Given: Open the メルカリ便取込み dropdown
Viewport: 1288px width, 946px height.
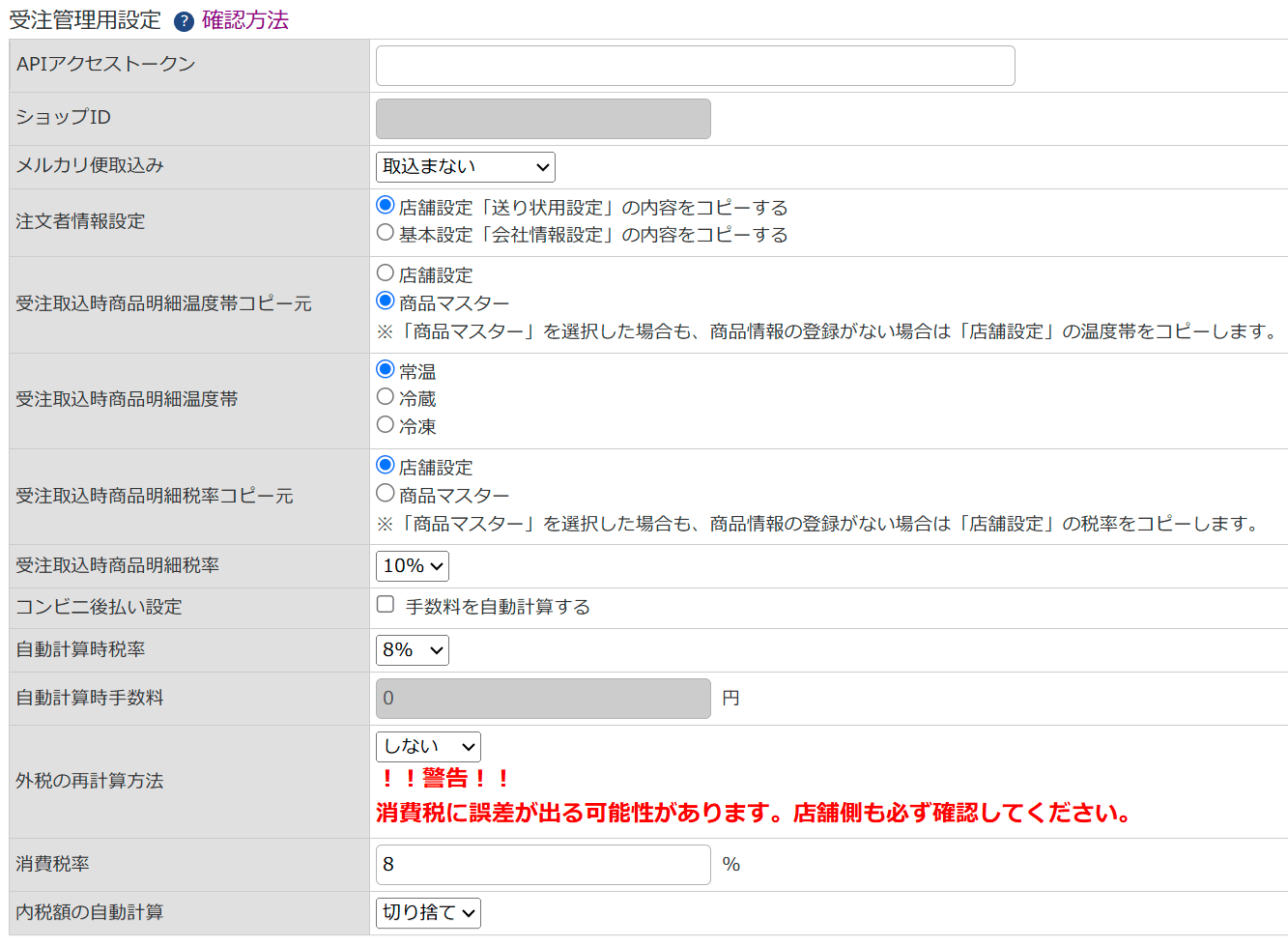Looking at the screenshot, I should coord(465,166).
